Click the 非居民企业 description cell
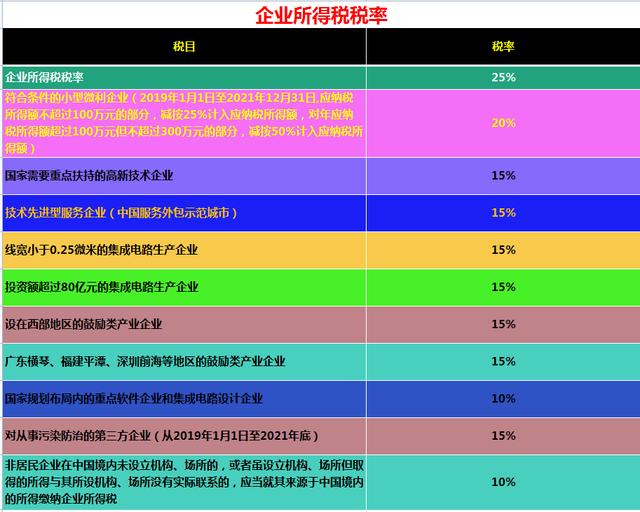The height and width of the screenshot is (512, 640). click(184, 482)
